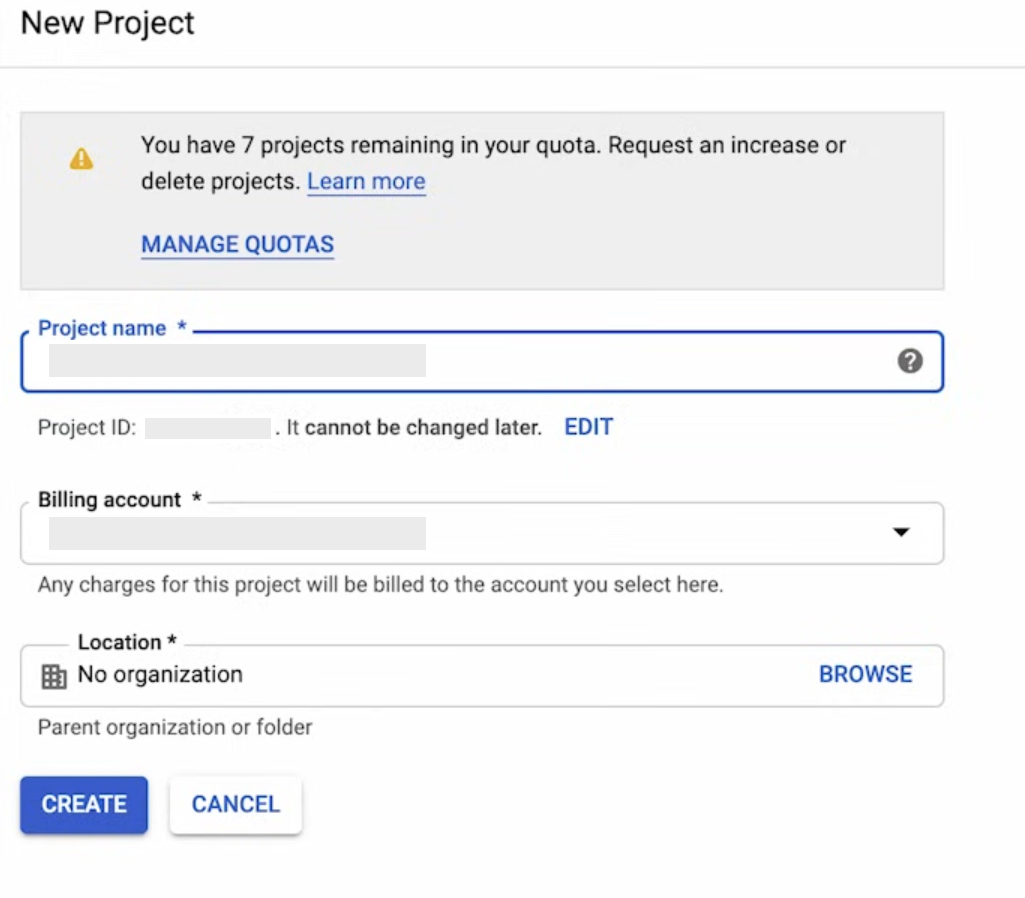The image size is (1025, 898).
Task: Click the CREATE button
Action: click(x=84, y=805)
